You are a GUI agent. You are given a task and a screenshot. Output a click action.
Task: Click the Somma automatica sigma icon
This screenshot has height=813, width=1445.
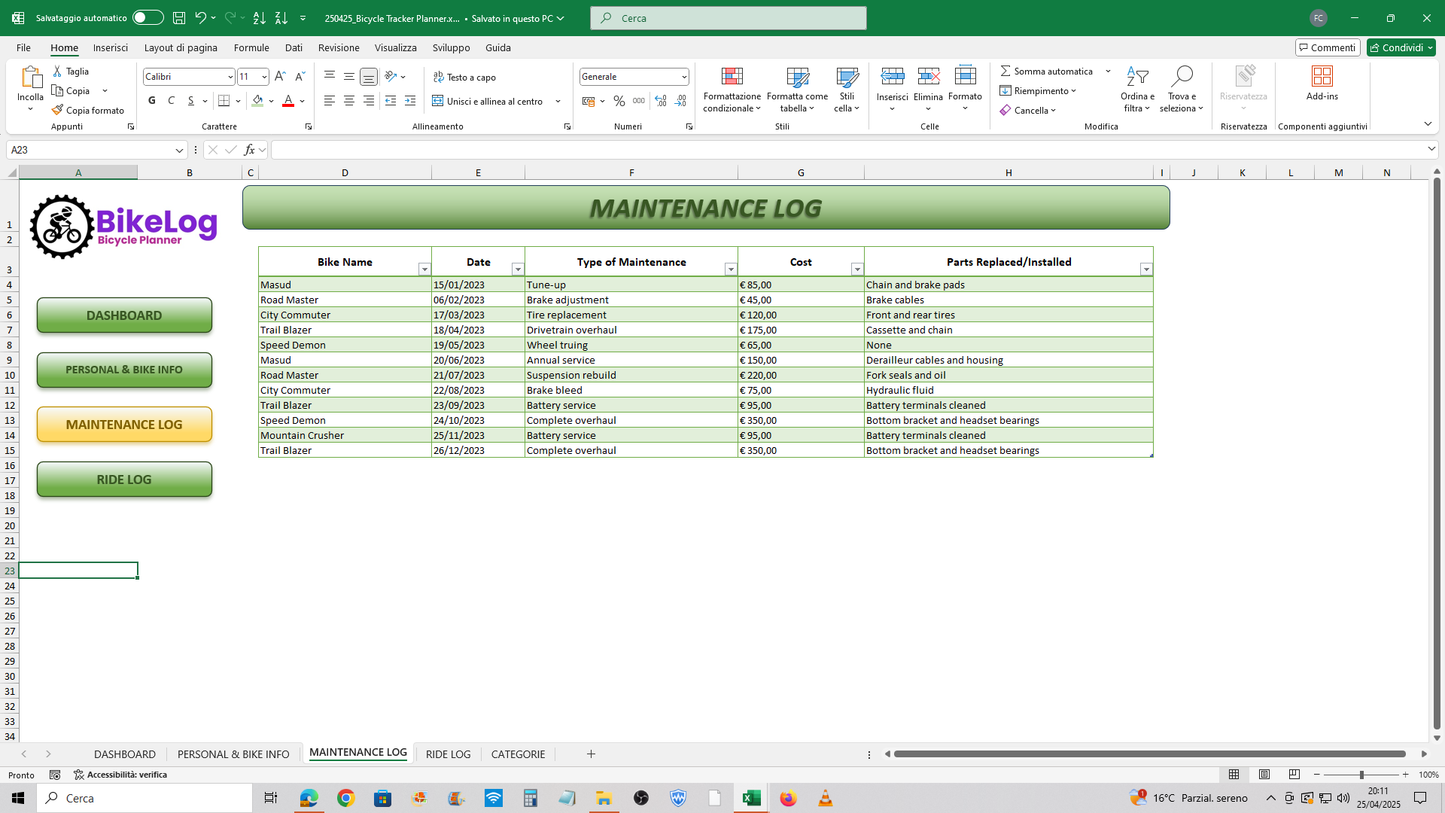pyautogui.click(x=1005, y=72)
